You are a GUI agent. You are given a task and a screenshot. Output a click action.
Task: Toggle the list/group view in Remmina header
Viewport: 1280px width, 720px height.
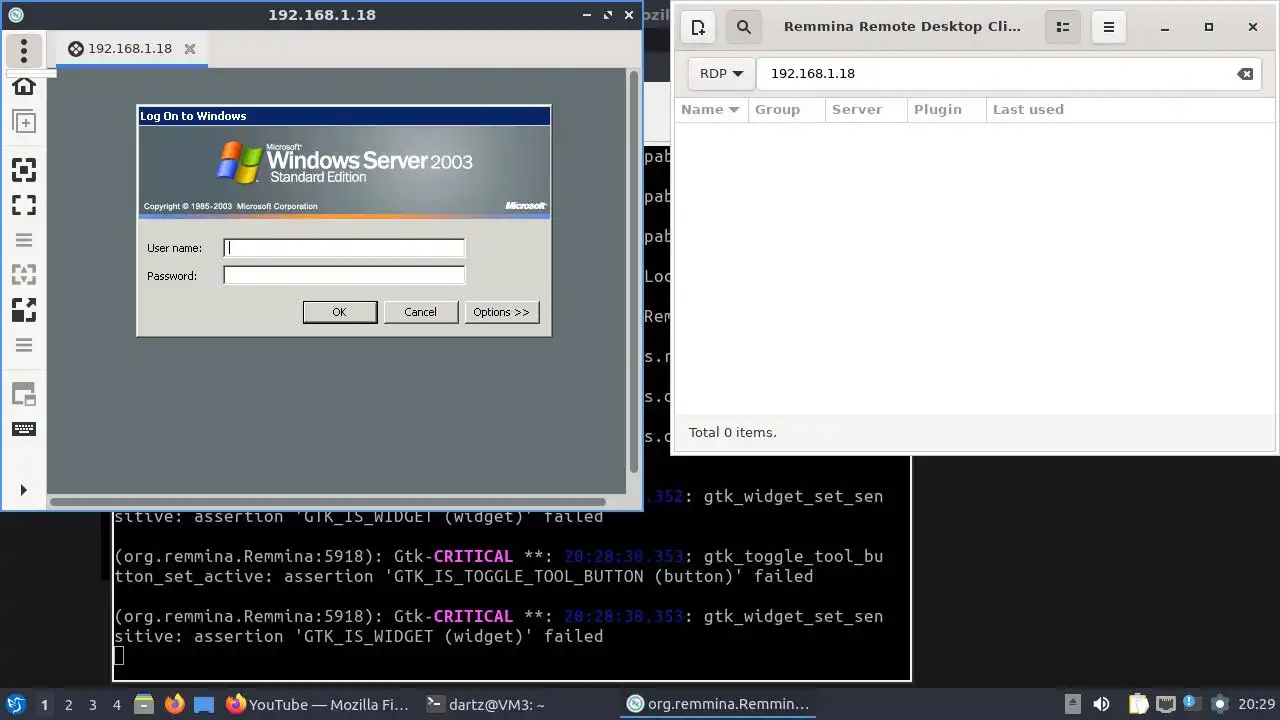(1063, 27)
